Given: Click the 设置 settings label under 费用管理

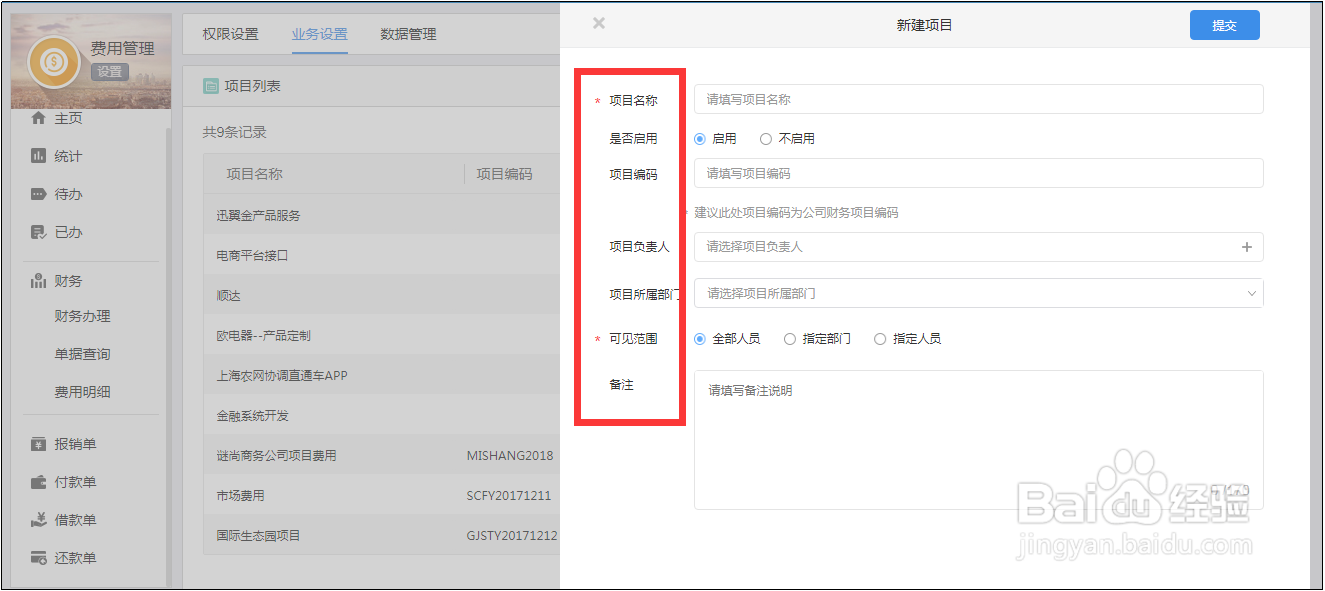Looking at the screenshot, I should (x=109, y=71).
